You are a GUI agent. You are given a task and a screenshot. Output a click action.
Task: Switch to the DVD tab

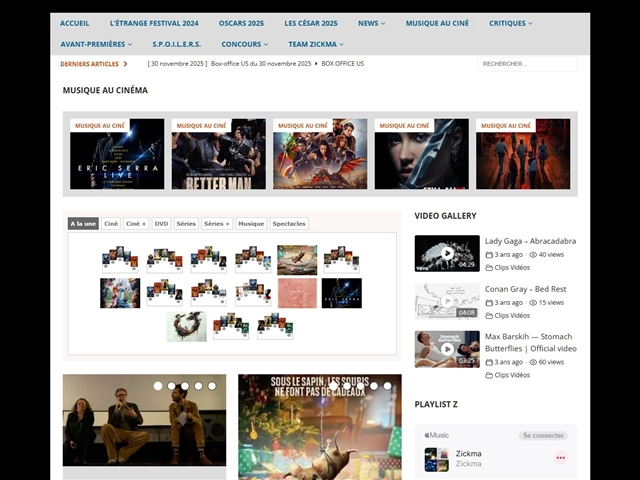[x=161, y=224]
